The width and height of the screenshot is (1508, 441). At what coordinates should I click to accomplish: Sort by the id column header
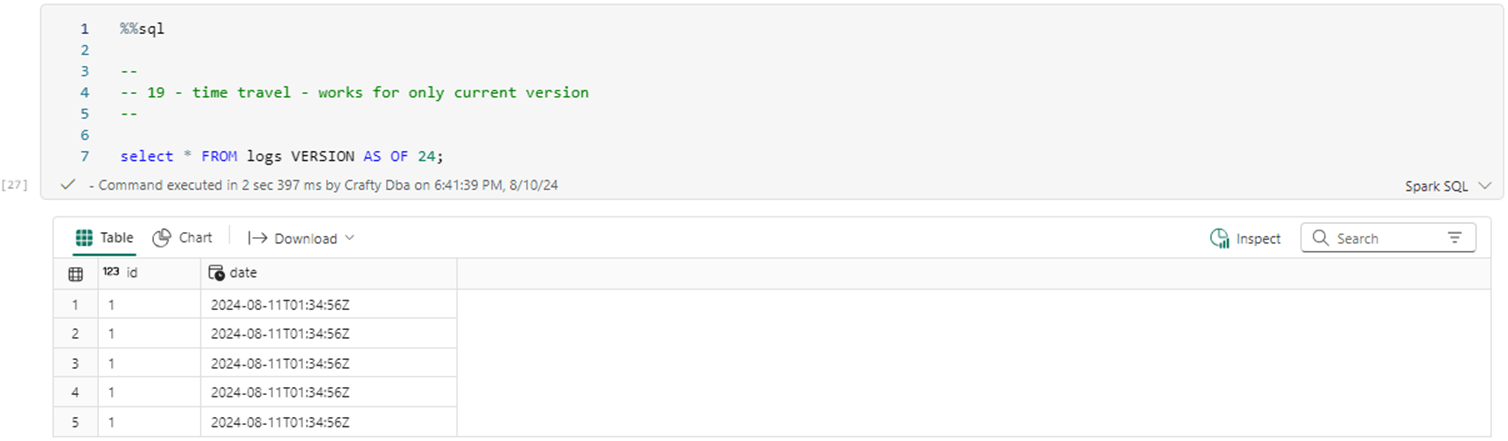coord(131,272)
